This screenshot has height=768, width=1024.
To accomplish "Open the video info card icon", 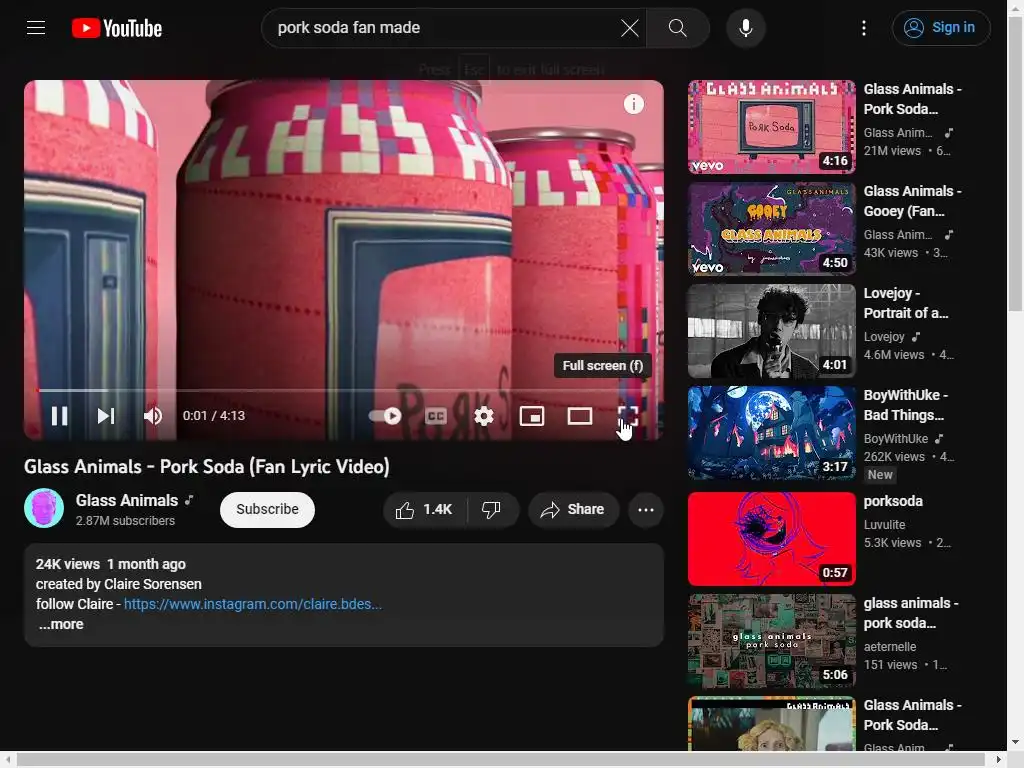I will click(633, 104).
